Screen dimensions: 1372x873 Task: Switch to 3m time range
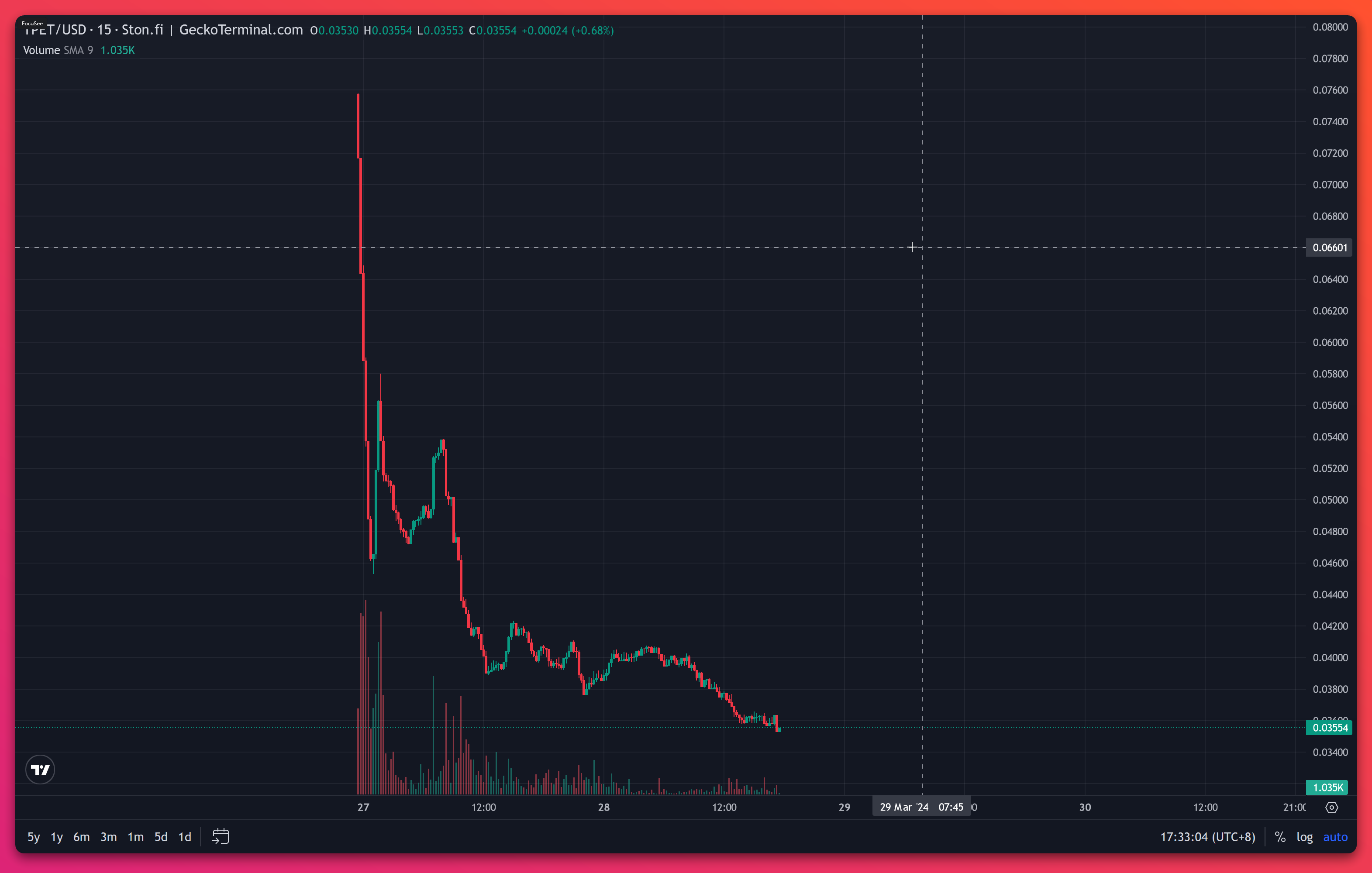point(108,837)
